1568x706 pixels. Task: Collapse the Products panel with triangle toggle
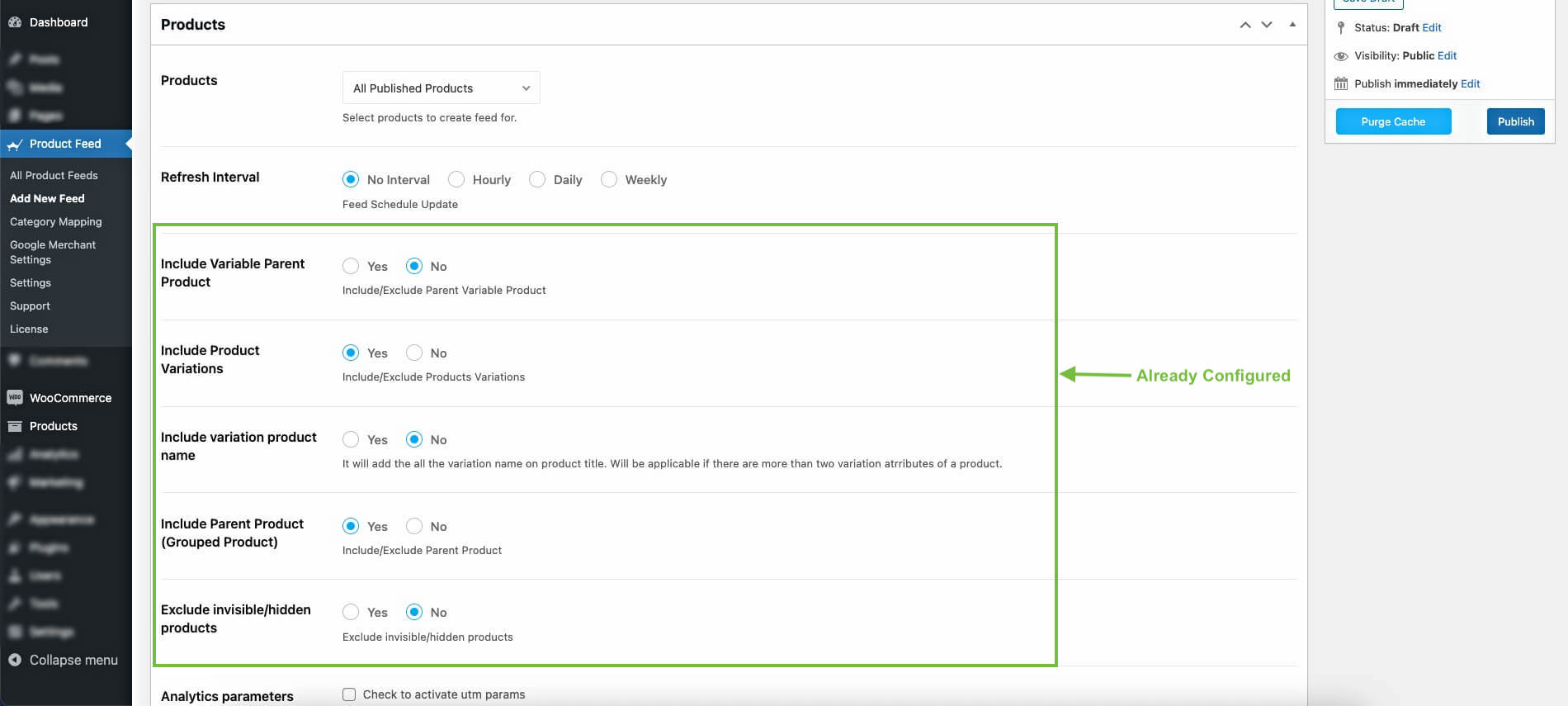pos(1292,25)
